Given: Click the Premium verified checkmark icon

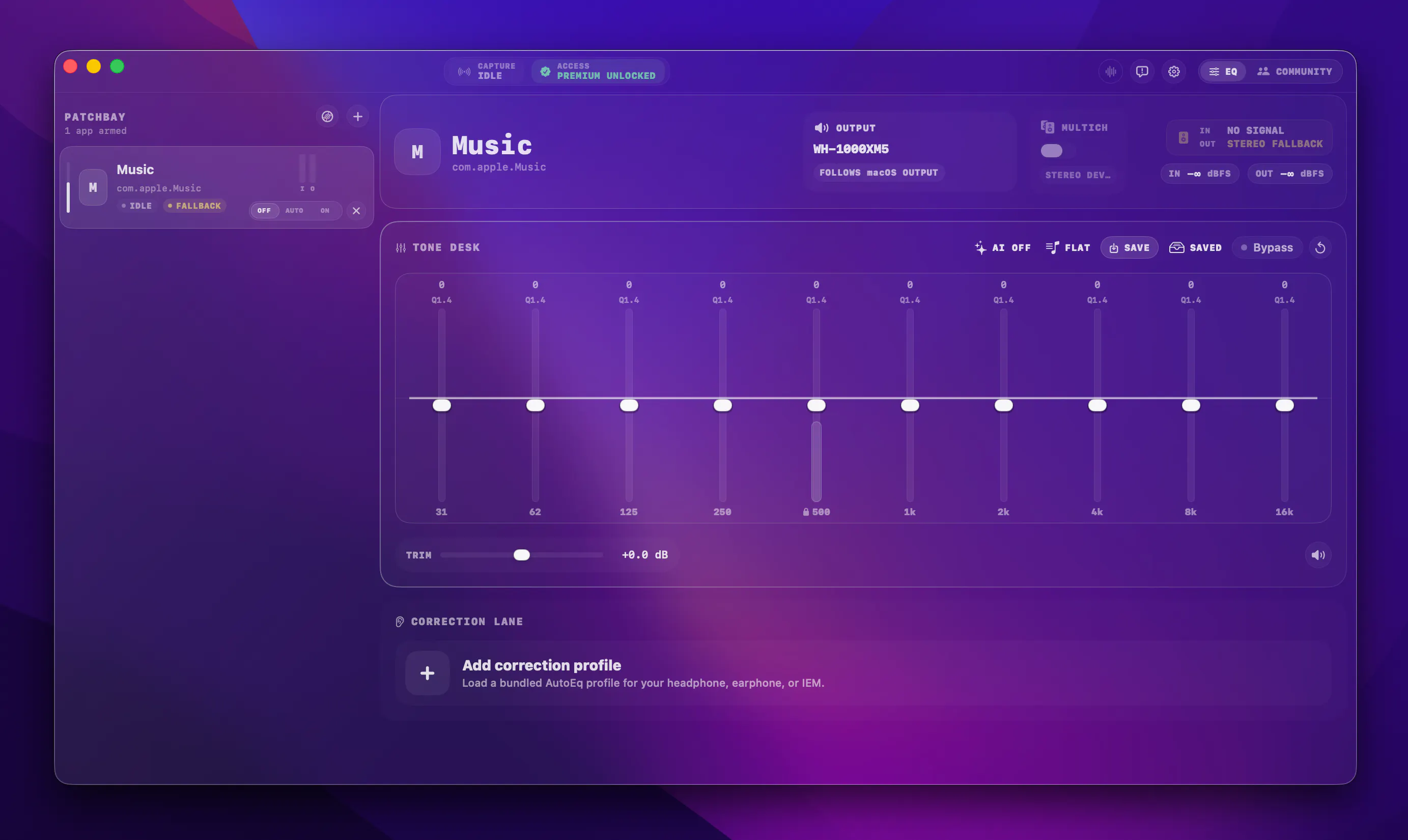Looking at the screenshot, I should [545, 71].
